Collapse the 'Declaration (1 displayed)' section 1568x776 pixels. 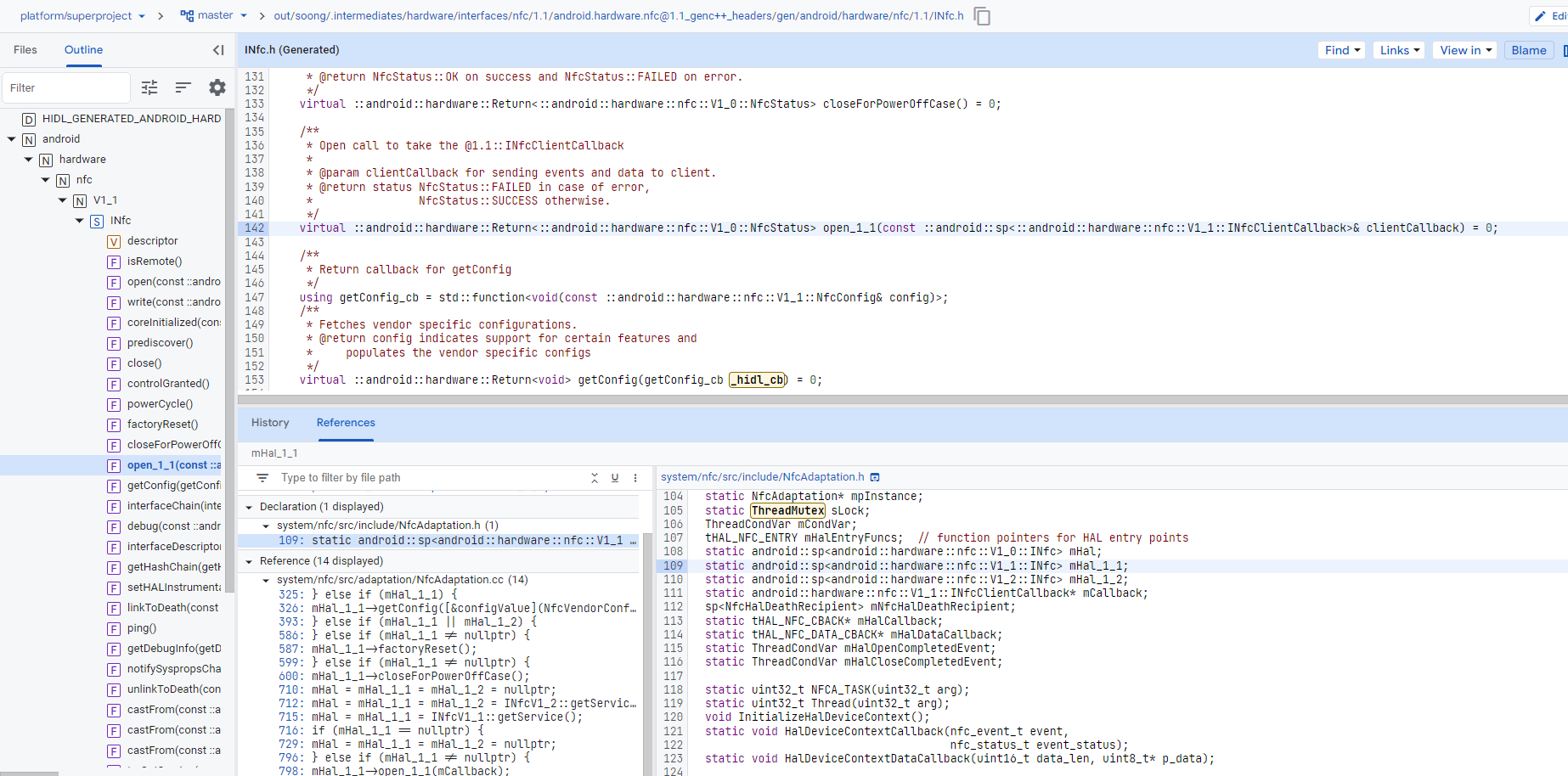pyautogui.click(x=249, y=507)
